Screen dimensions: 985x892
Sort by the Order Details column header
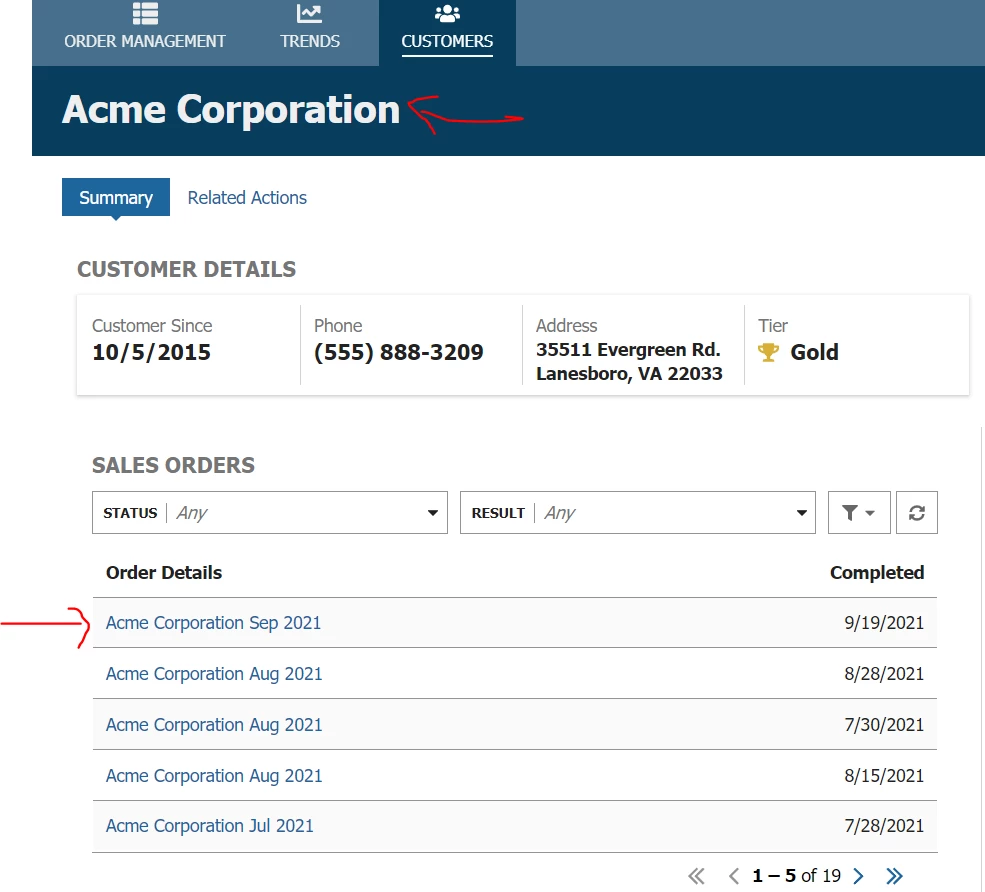(164, 572)
